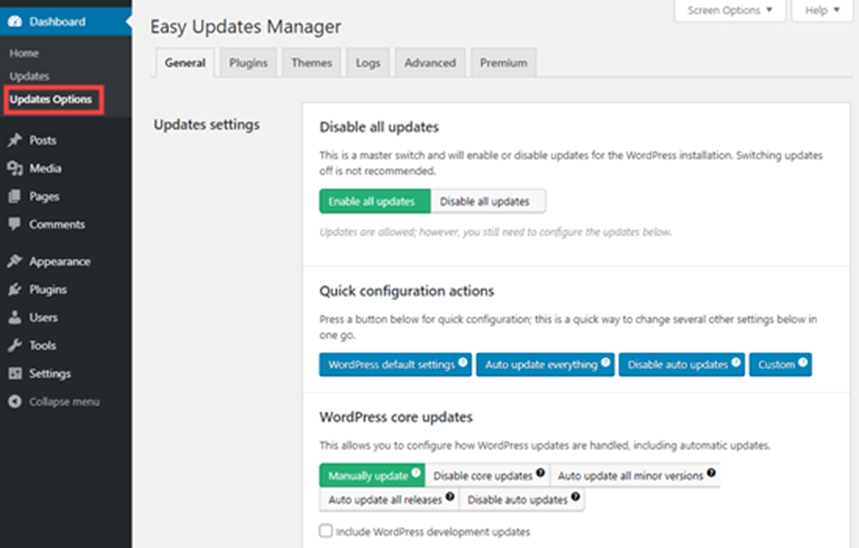Open Home under Dashboard
The image size is (859, 548).
click(x=24, y=53)
